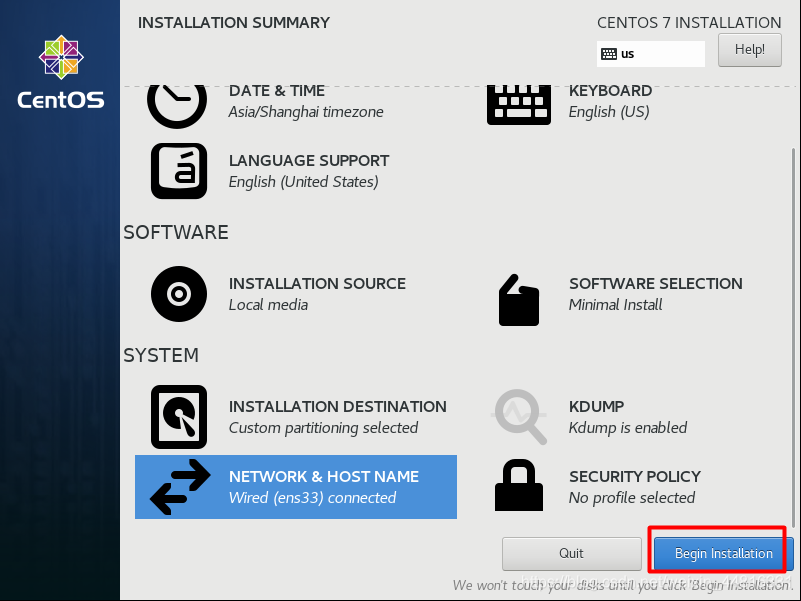Click the CentOS logo in sidebar

pyautogui.click(x=61, y=72)
